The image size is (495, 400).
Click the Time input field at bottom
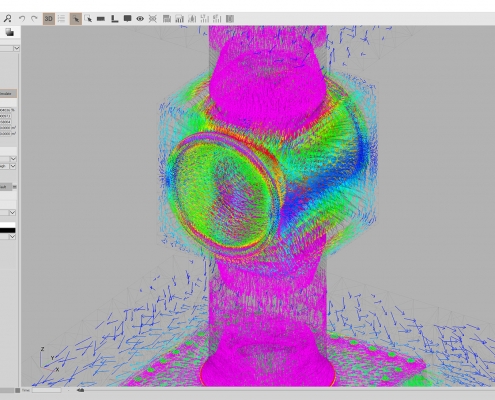[46, 390]
